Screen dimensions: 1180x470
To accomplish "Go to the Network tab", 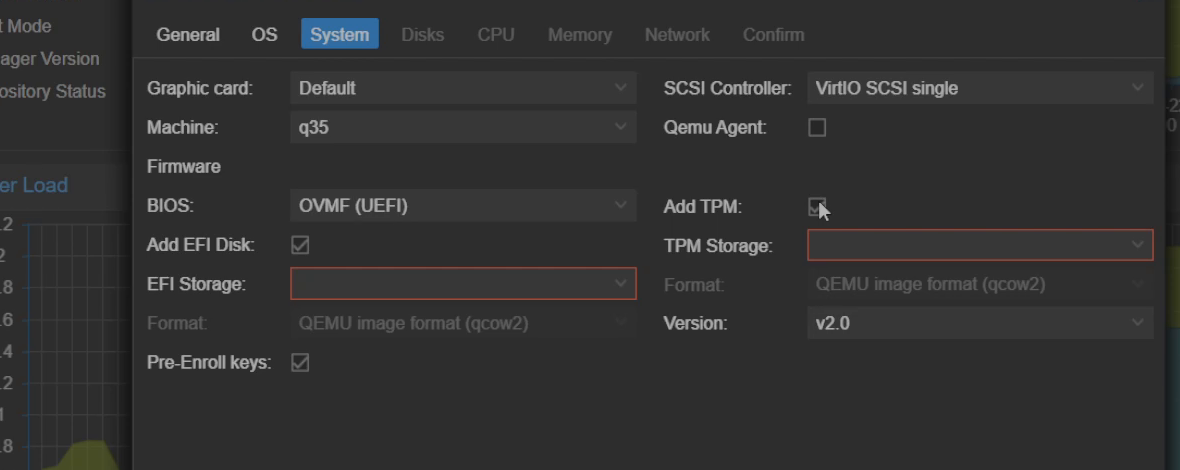I will click(677, 35).
